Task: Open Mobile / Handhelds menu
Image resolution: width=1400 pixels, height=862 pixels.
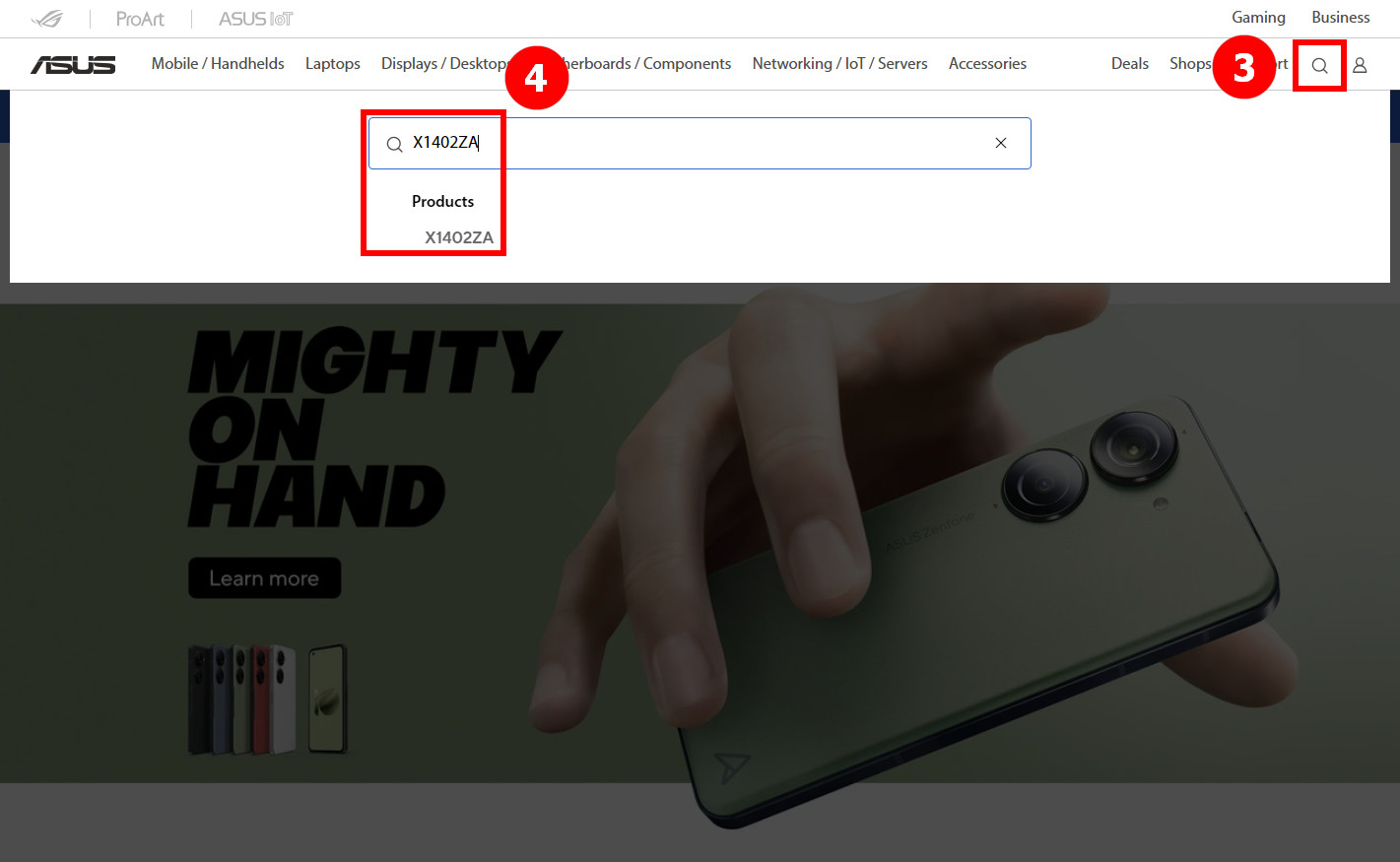Action: tap(218, 64)
